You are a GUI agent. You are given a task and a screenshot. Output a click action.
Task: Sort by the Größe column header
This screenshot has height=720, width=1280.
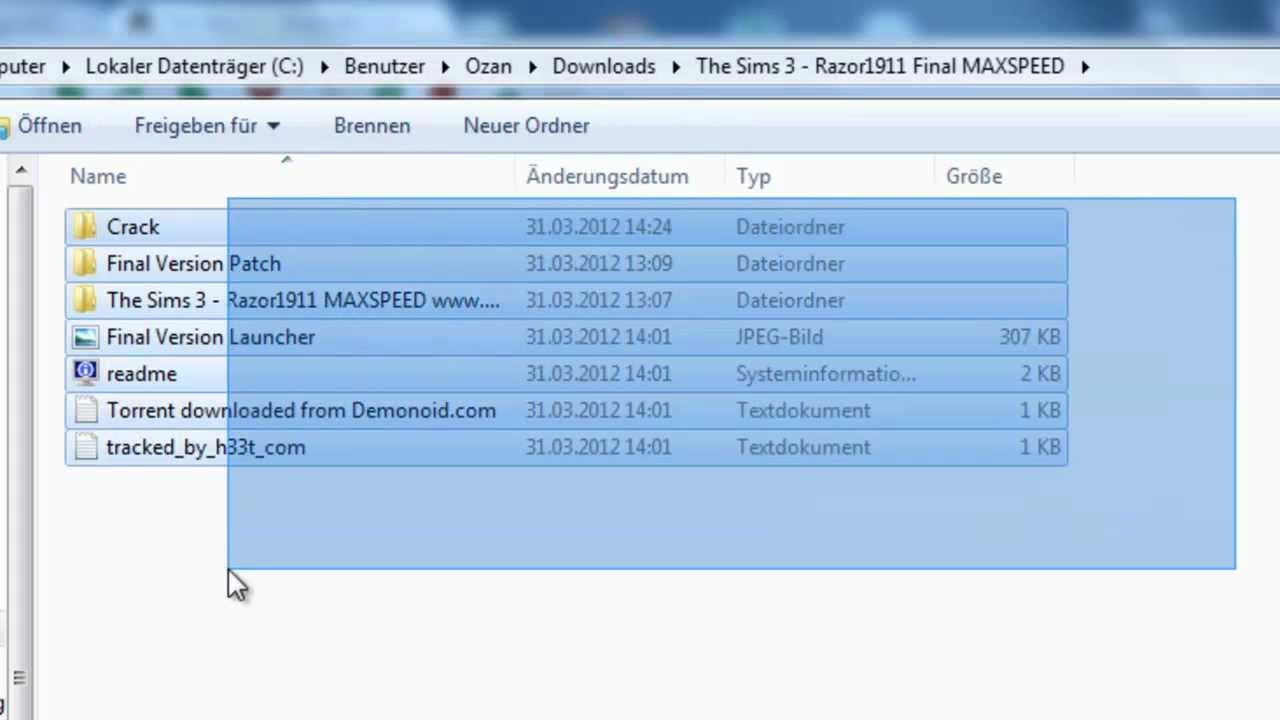[974, 176]
